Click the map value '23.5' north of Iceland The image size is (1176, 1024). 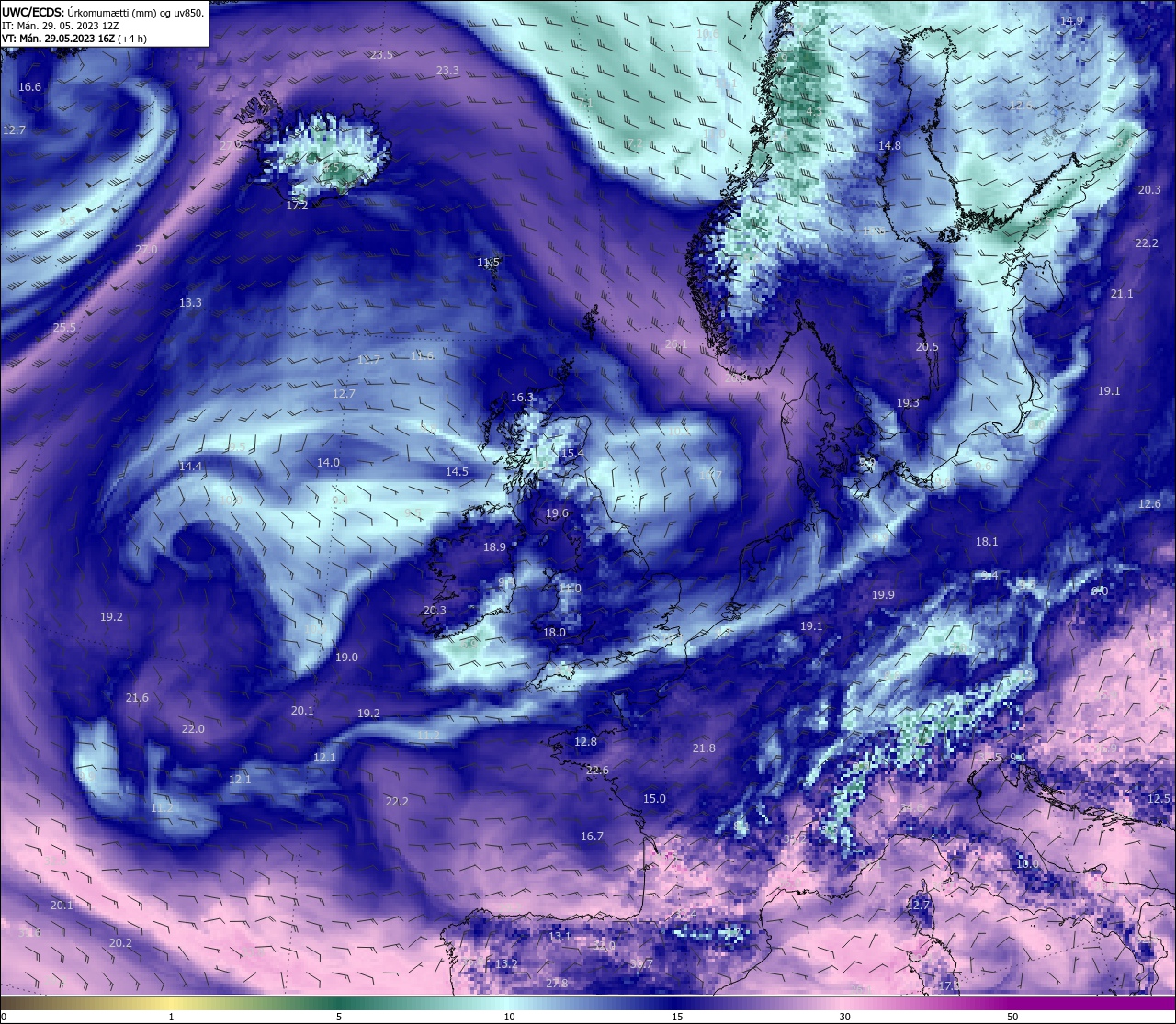[381, 55]
